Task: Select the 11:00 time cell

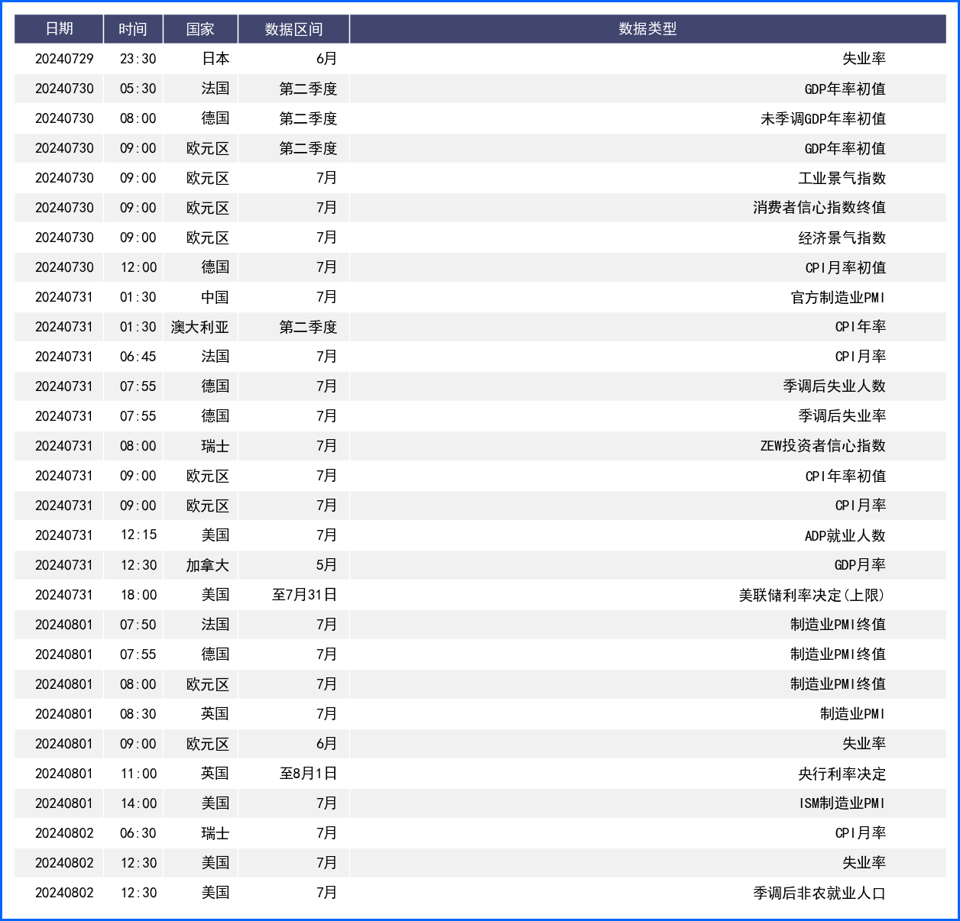Action: click(138, 774)
